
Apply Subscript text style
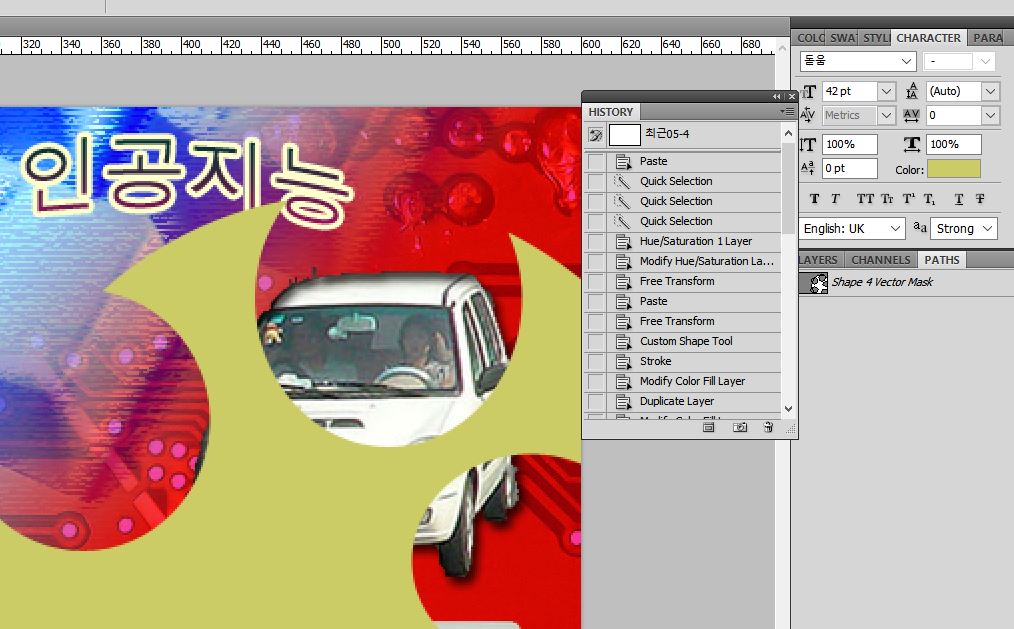(x=929, y=199)
